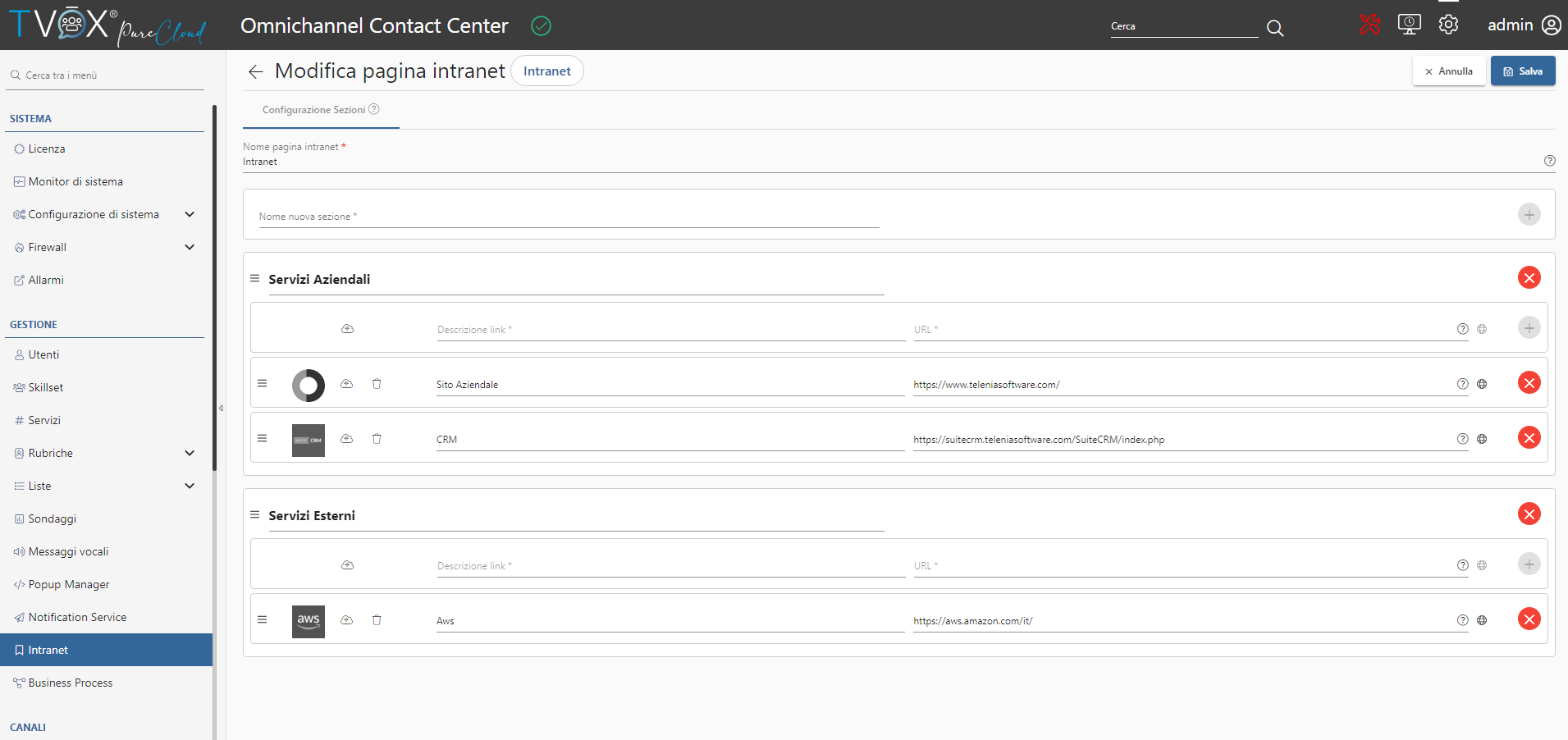Add new section with plus button

pyautogui.click(x=1529, y=215)
